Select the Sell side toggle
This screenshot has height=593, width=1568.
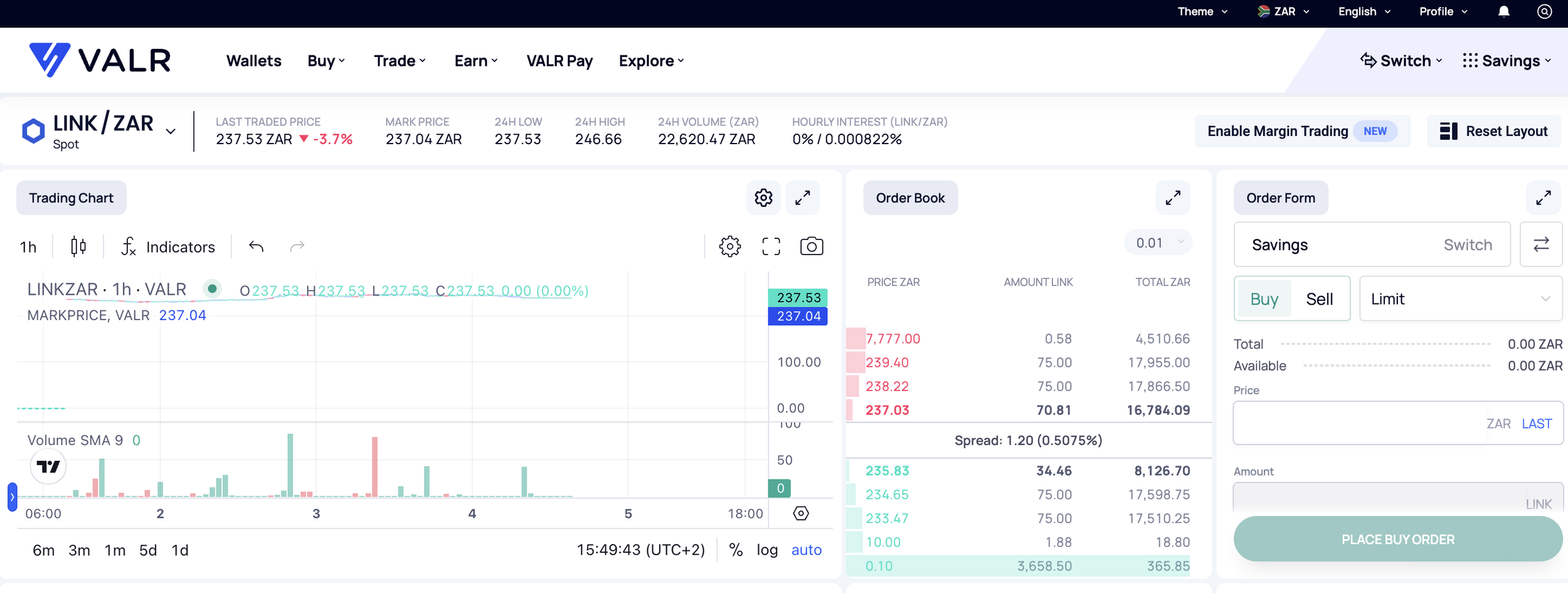pyautogui.click(x=1320, y=299)
